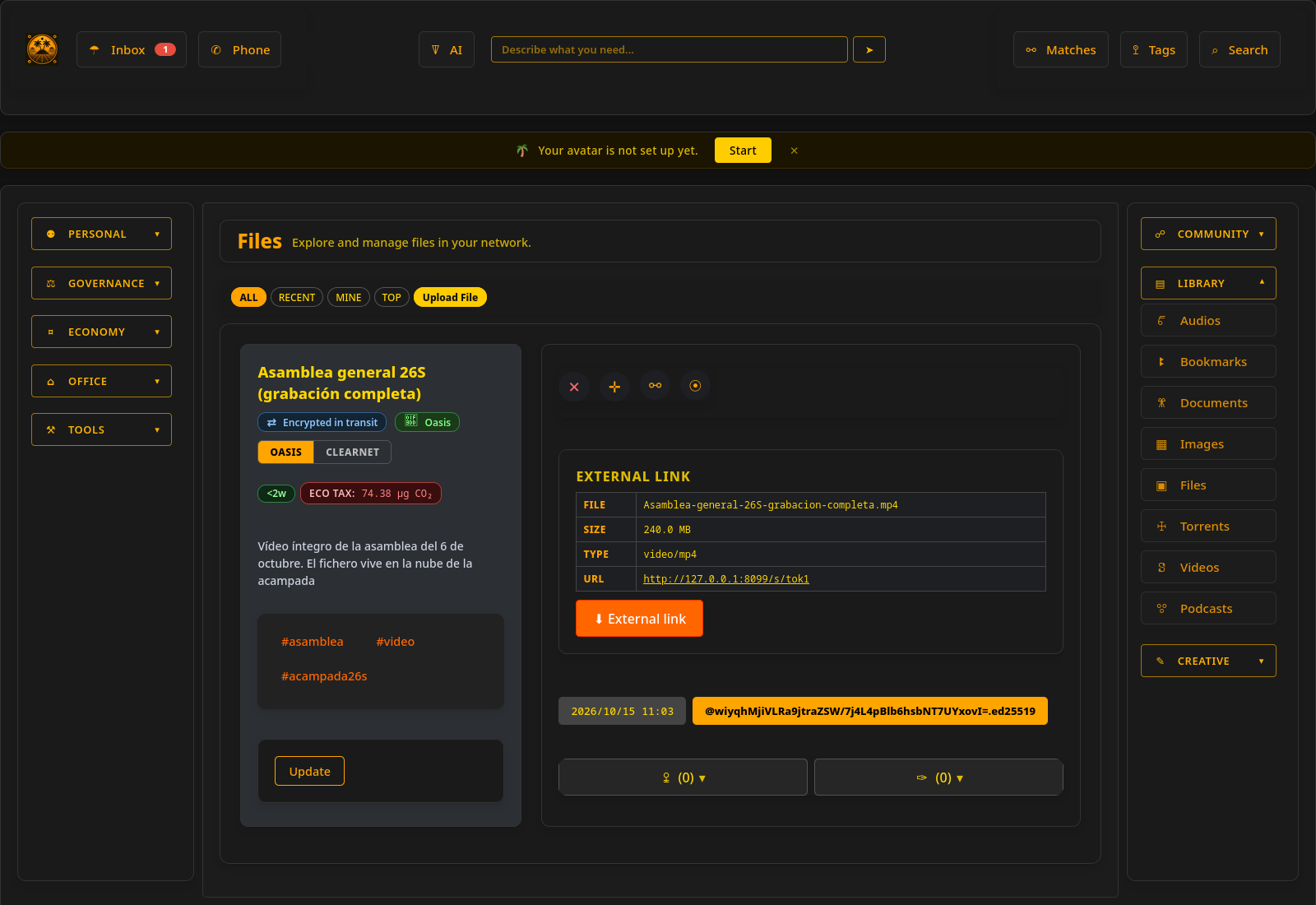Expand the PERSONAL menu
This screenshot has width=1316, height=905.
click(101, 234)
